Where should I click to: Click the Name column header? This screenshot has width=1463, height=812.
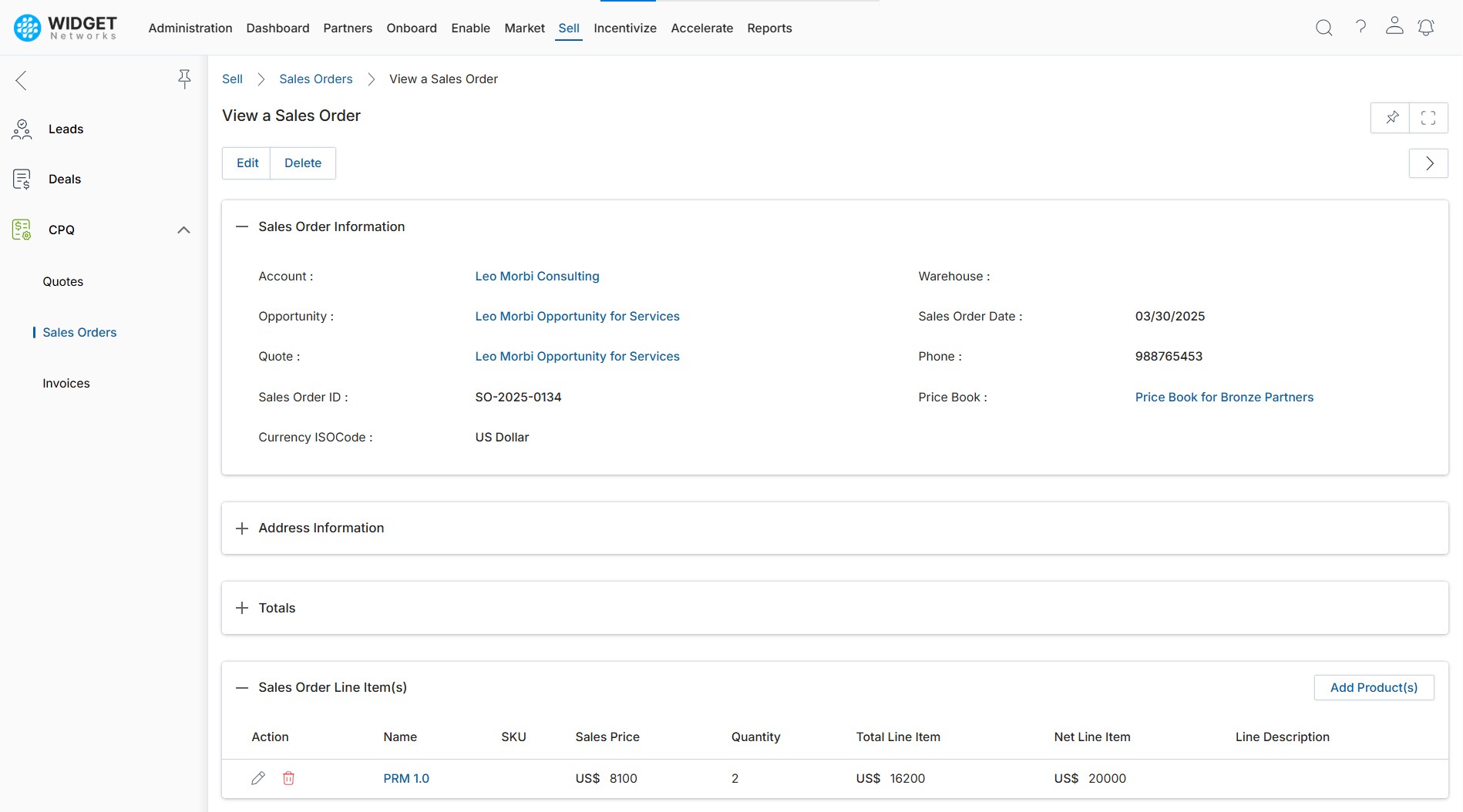point(400,737)
